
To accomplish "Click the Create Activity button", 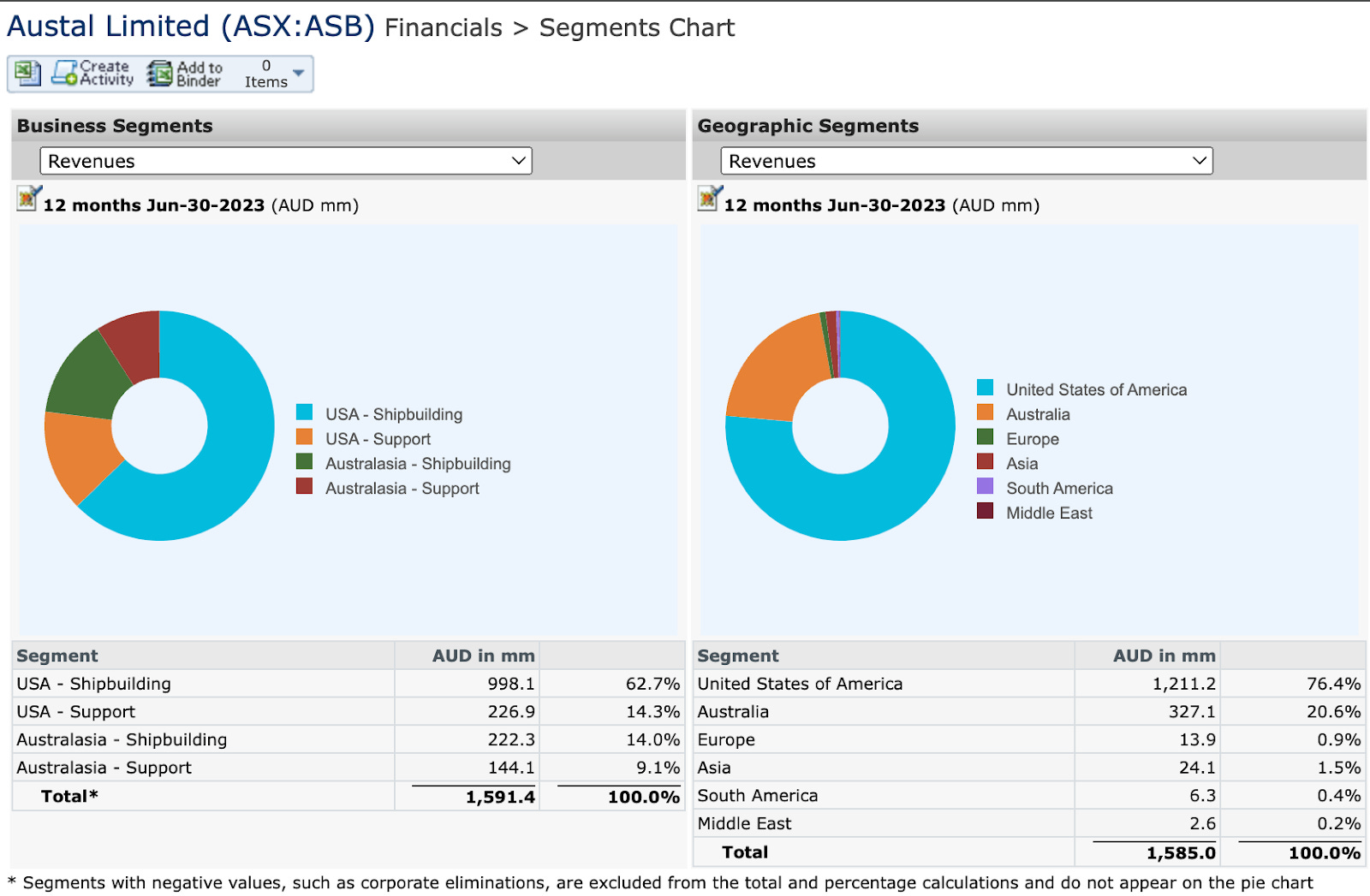I will pyautogui.click(x=92, y=74).
